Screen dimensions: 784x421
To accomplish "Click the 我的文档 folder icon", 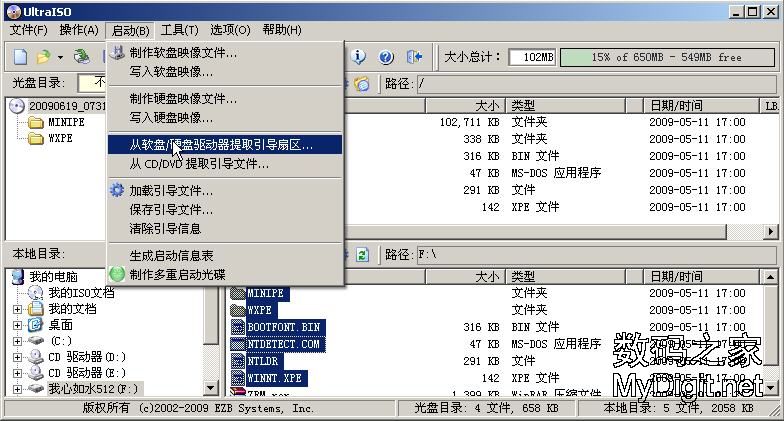I will click(x=36, y=308).
